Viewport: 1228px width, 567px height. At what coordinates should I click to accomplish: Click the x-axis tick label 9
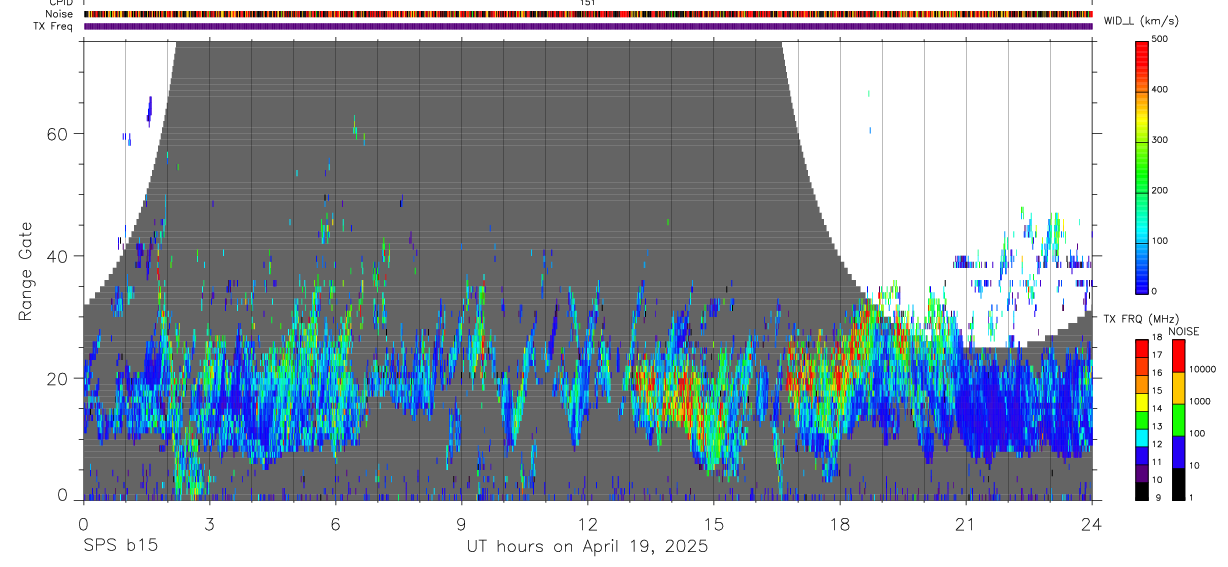[461, 524]
